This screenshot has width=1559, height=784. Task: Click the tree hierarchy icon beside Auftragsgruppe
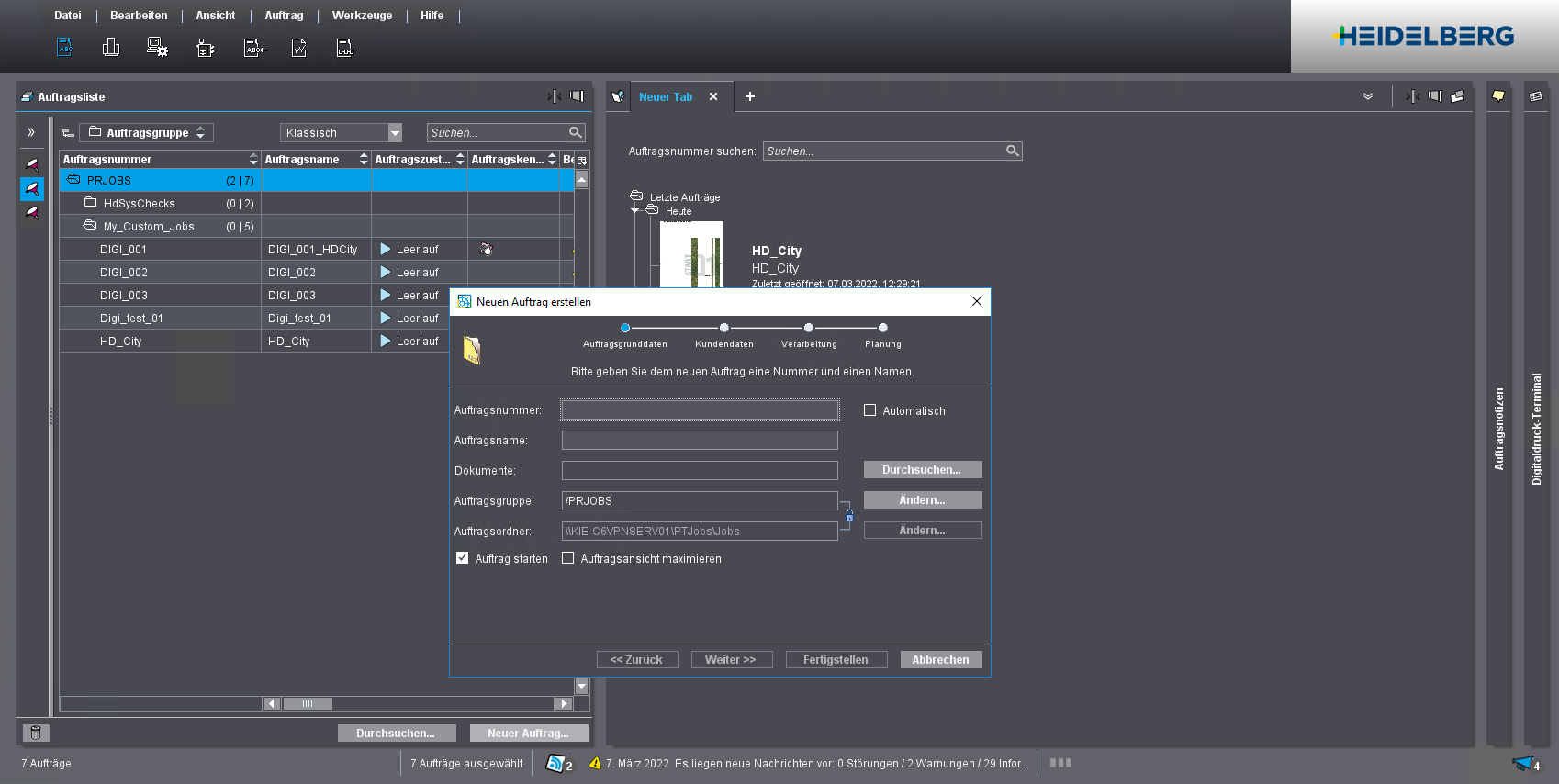click(x=68, y=133)
